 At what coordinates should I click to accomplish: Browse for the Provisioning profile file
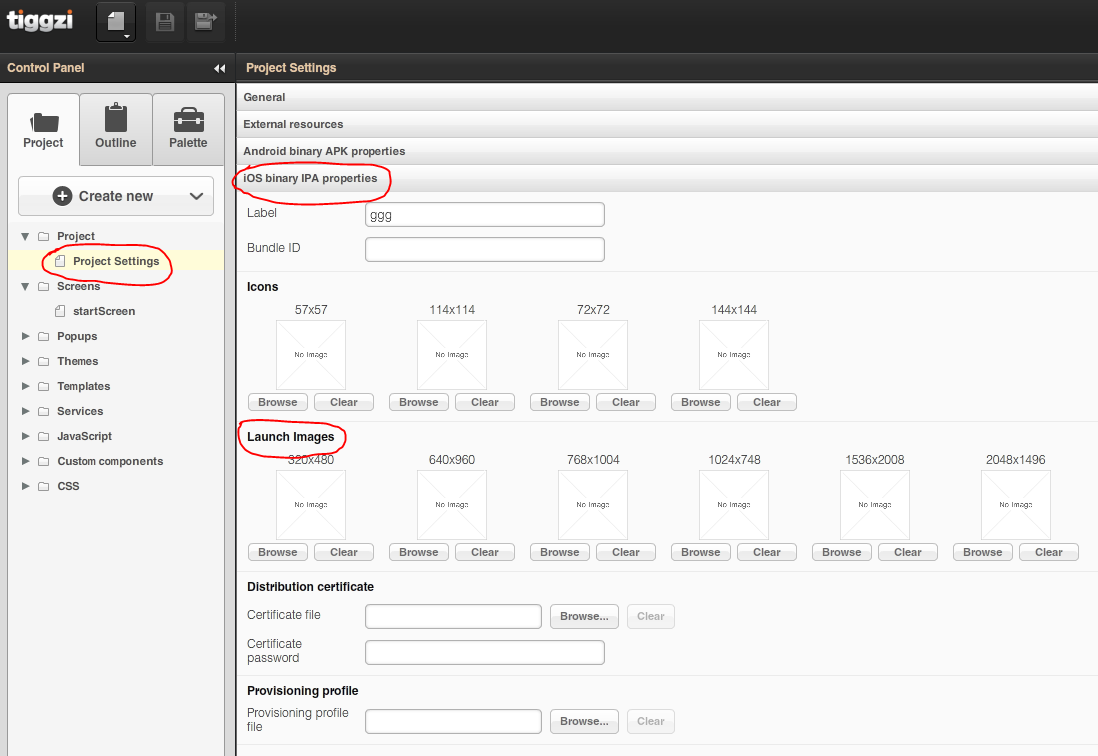point(584,721)
